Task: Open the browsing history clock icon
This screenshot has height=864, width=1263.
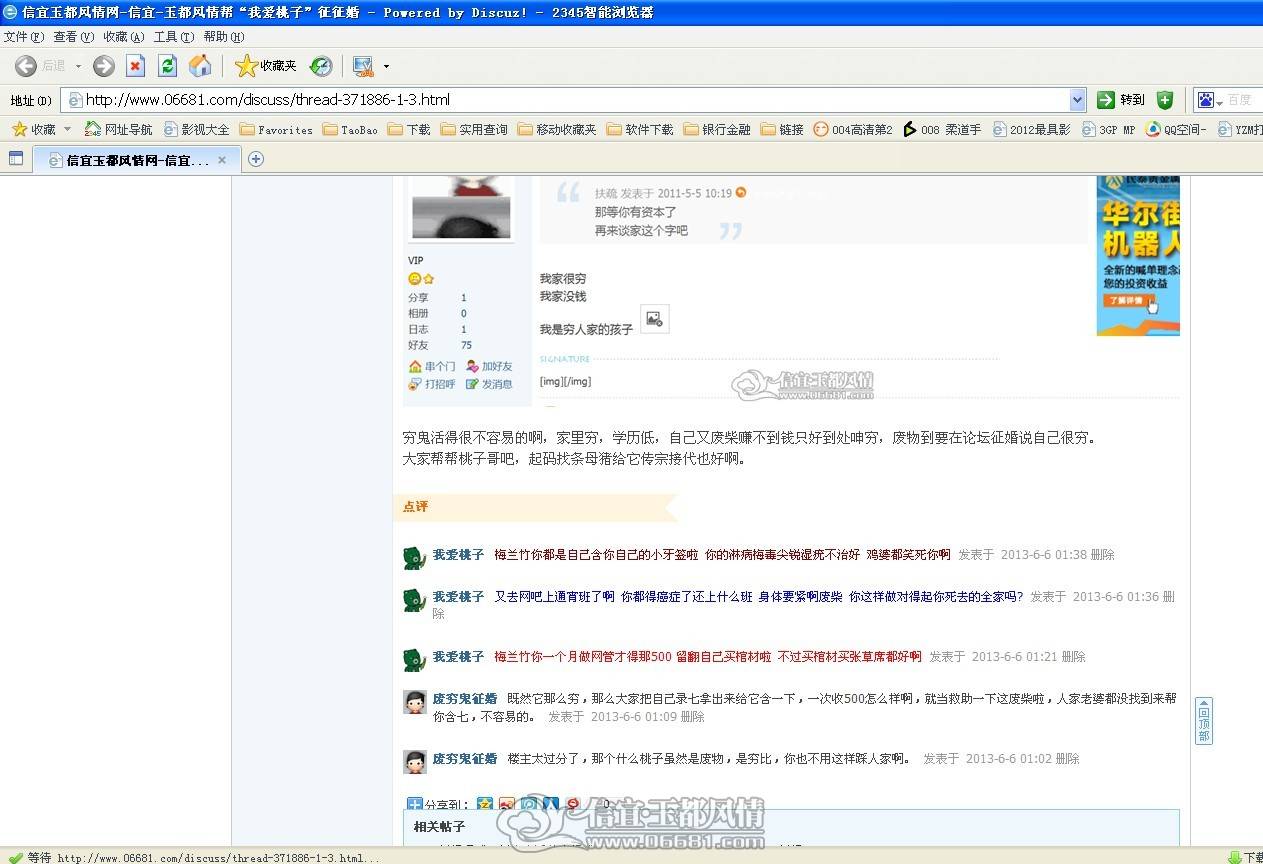Action: pyautogui.click(x=321, y=66)
